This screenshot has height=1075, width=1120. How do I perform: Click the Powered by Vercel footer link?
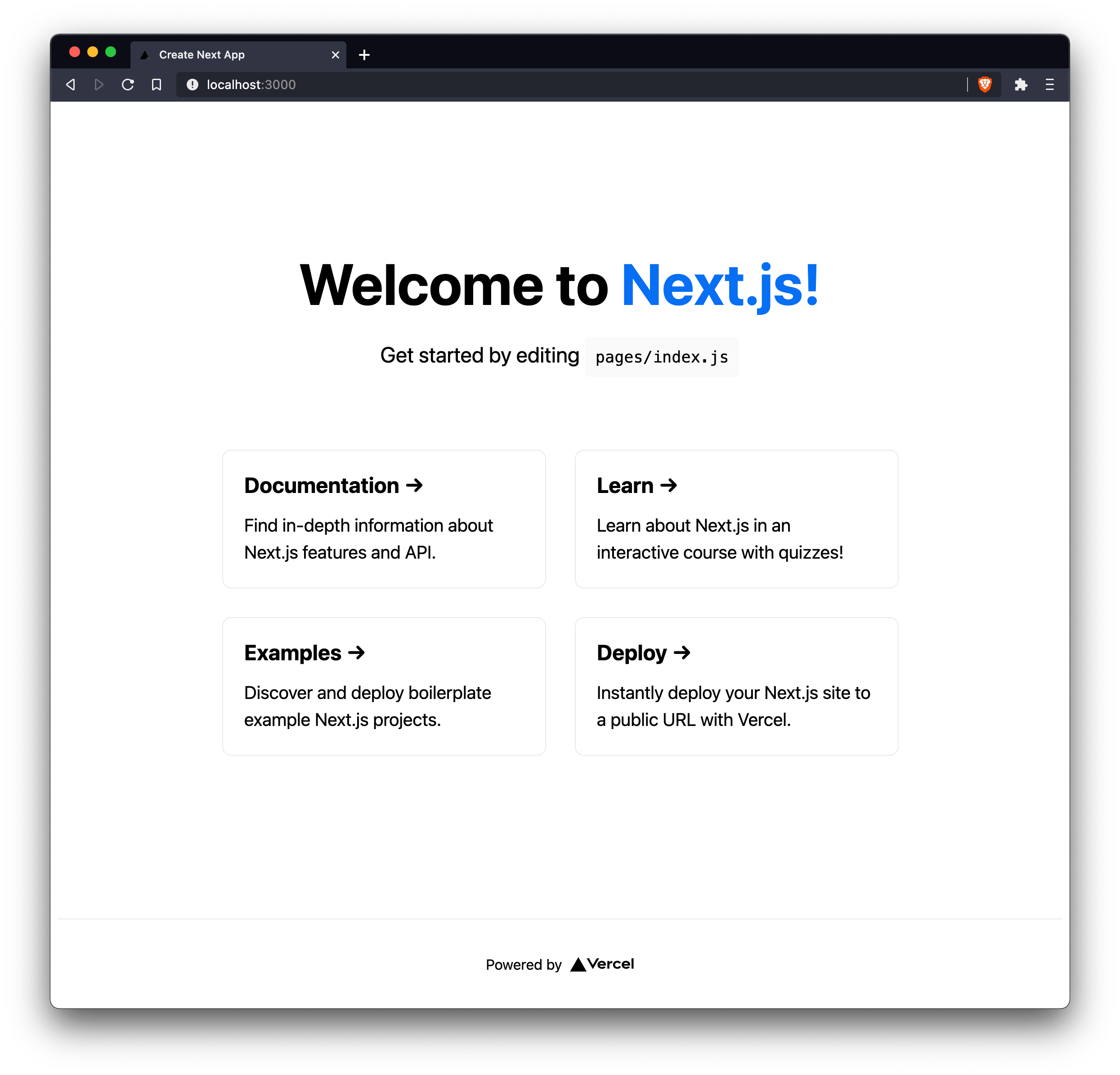click(560, 964)
